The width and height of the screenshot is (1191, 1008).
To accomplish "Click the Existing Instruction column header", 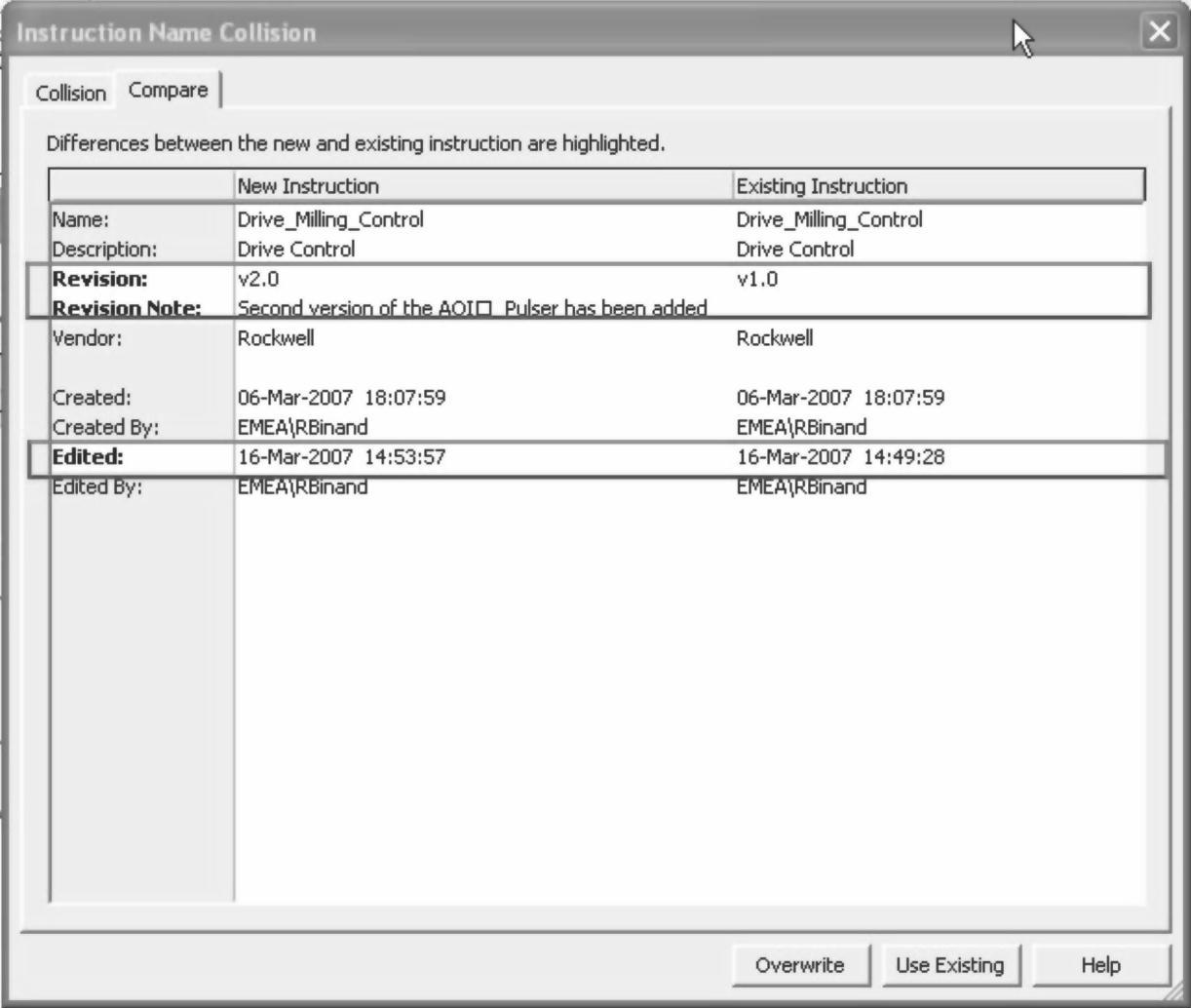I will 822,186.
